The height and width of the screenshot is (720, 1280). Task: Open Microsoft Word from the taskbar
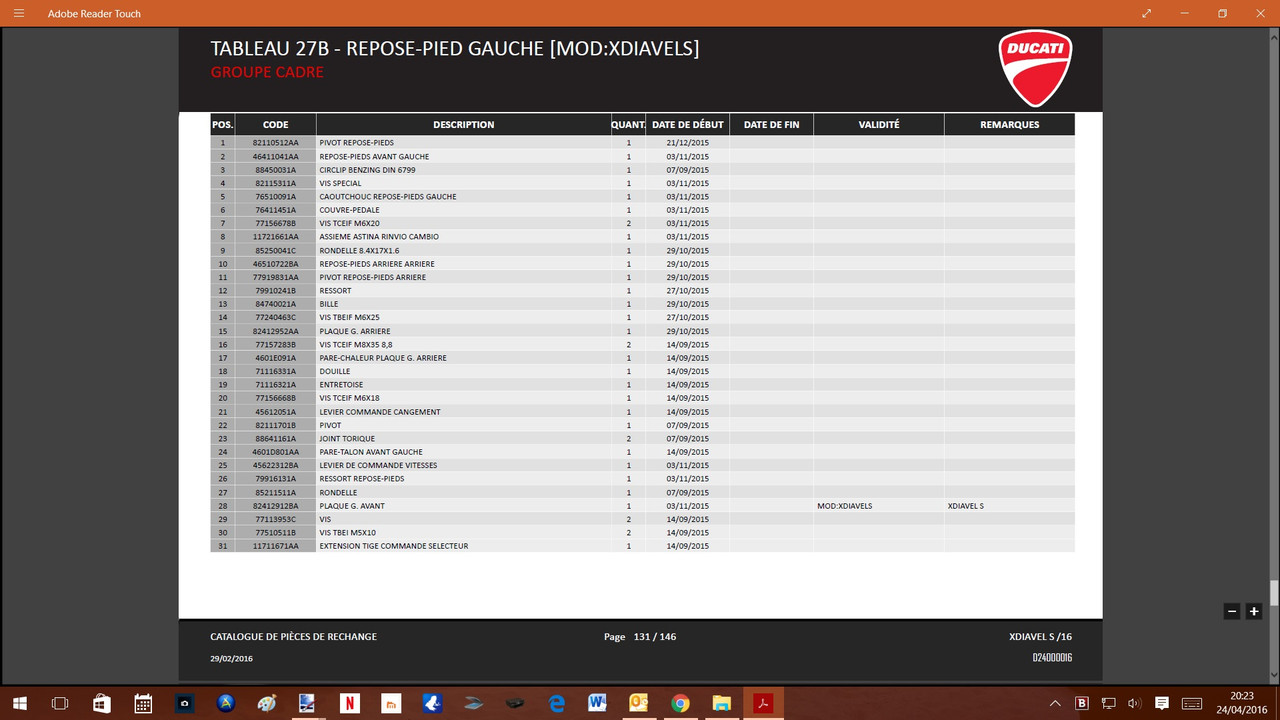click(598, 703)
